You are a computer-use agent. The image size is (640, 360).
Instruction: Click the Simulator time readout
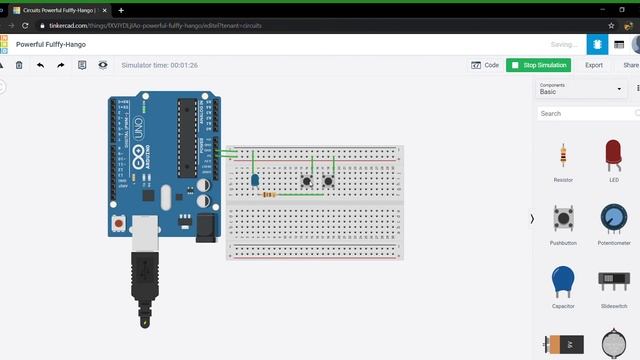160,65
